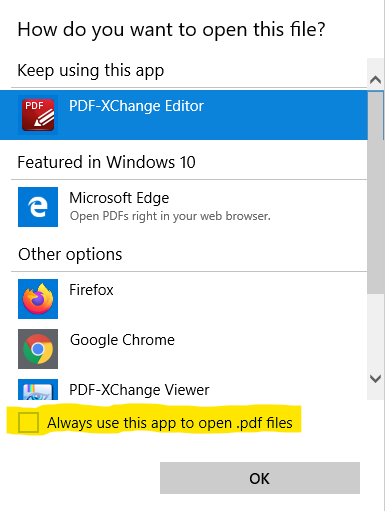
Task: Click 'Open PDFs right in your web browser' text
Action: (170, 216)
